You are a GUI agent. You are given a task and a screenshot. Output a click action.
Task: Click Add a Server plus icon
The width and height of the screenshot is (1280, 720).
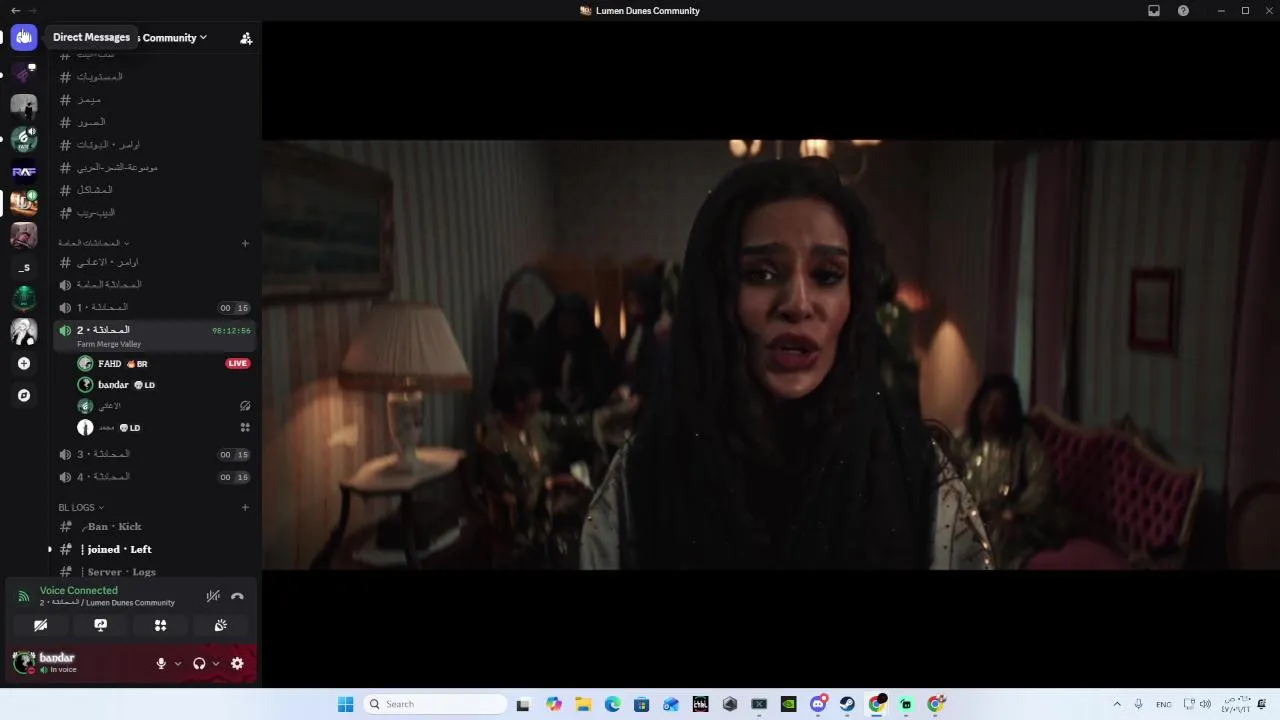pyautogui.click(x=24, y=364)
